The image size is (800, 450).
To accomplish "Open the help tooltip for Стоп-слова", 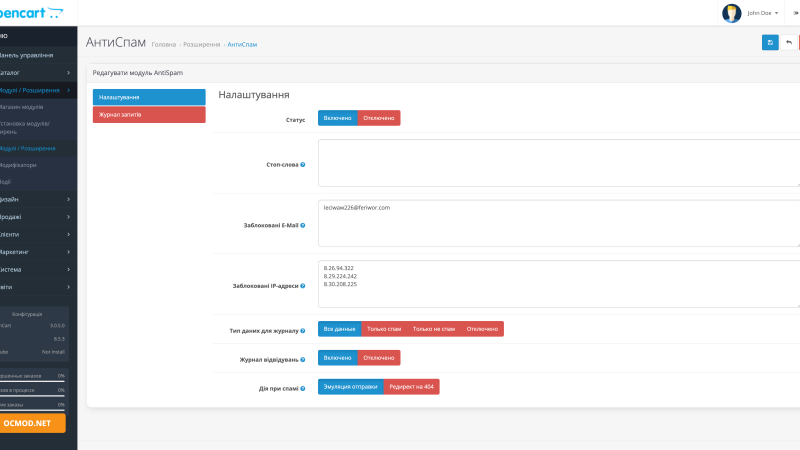I will [x=303, y=165].
